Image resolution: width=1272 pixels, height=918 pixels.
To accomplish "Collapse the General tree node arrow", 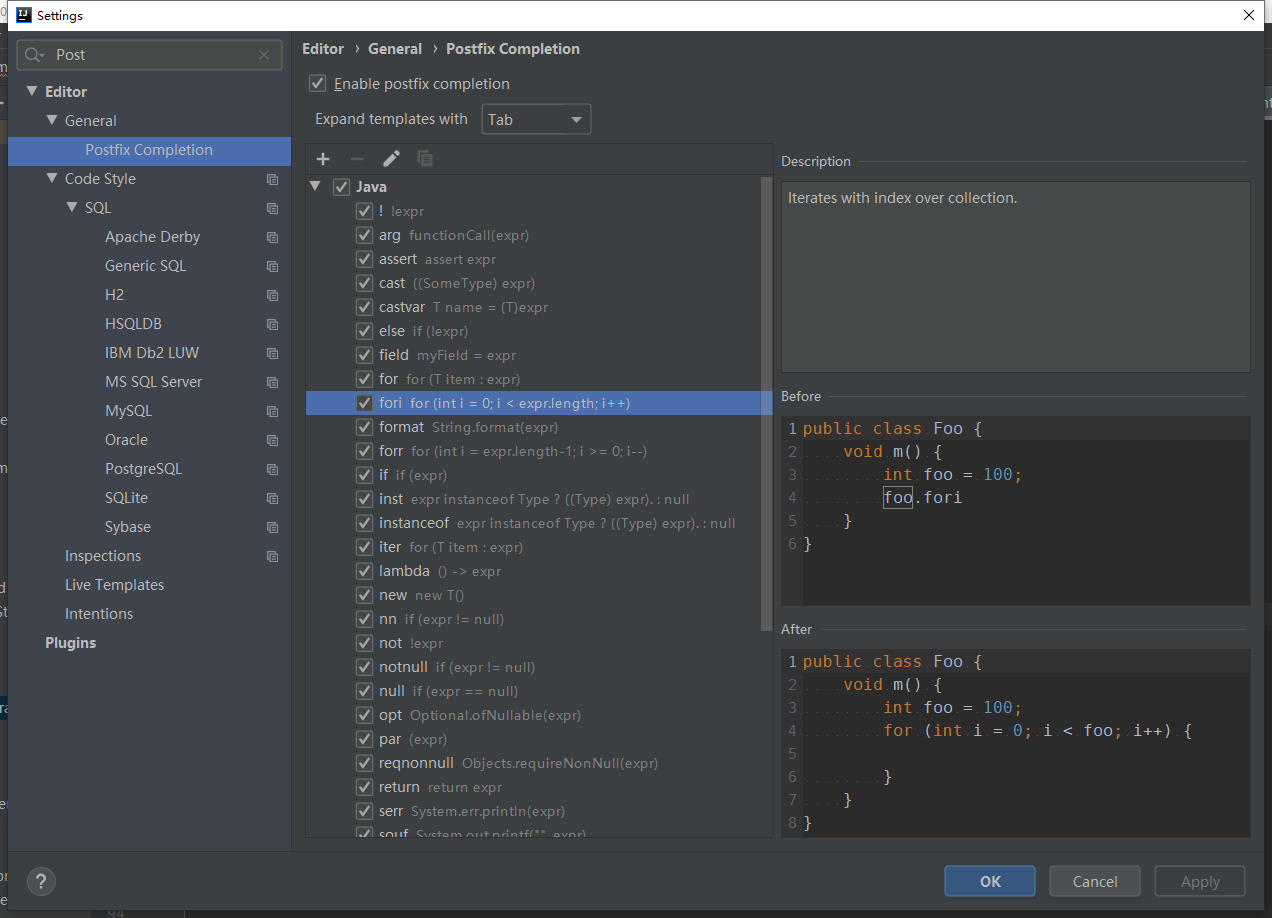I will click(x=52, y=121).
